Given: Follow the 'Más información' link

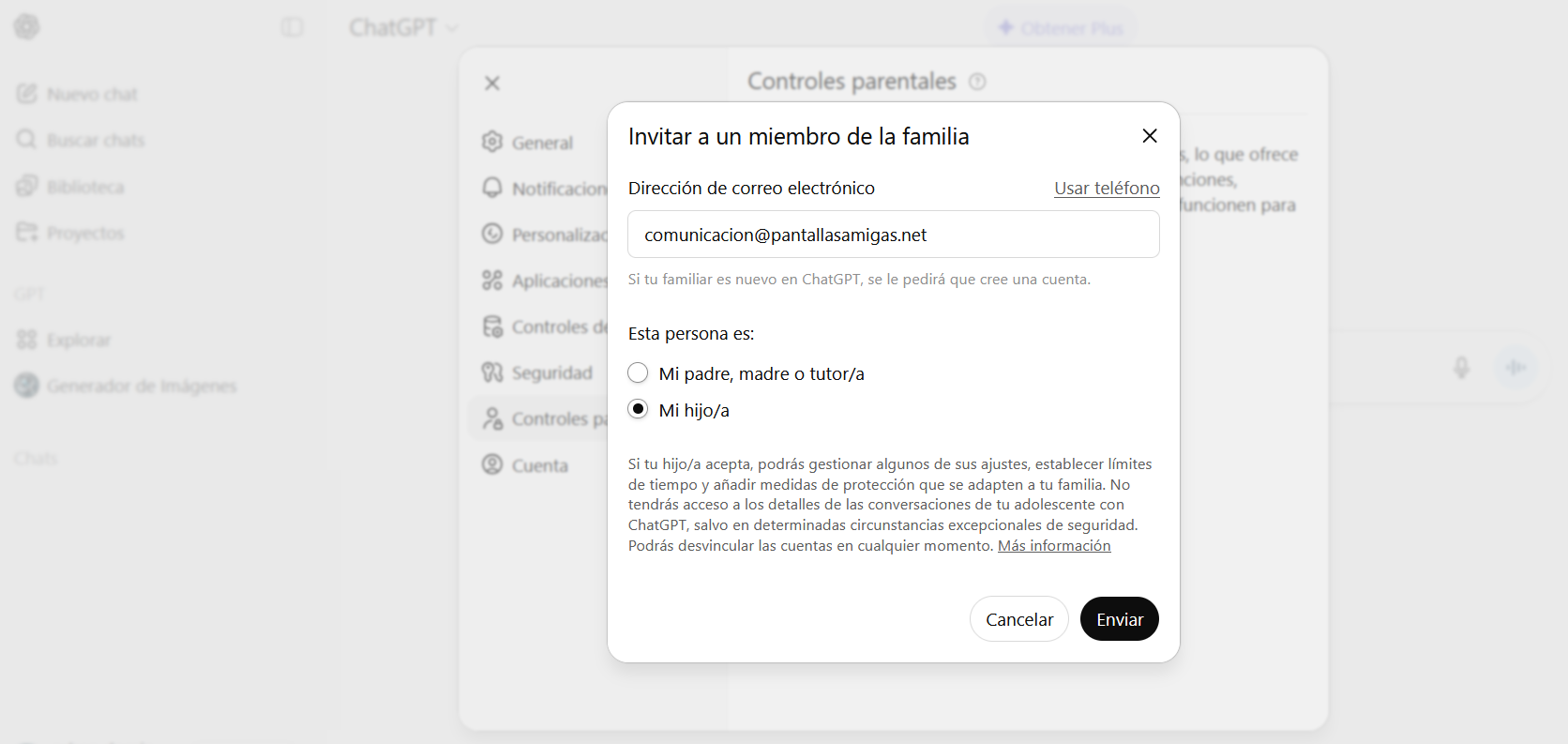Looking at the screenshot, I should click(x=1053, y=546).
